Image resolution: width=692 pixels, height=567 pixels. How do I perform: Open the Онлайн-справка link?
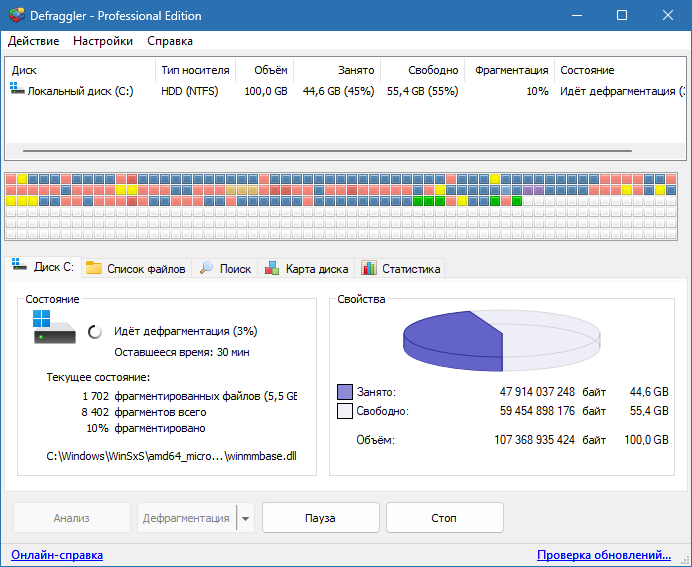coord(57,555)
